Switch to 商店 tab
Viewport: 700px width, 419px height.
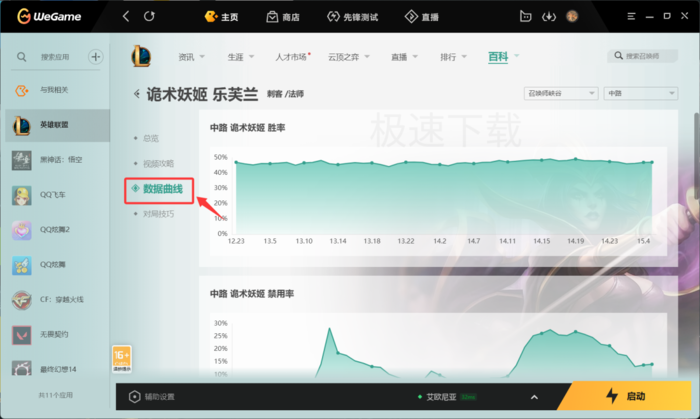(283, 17)
